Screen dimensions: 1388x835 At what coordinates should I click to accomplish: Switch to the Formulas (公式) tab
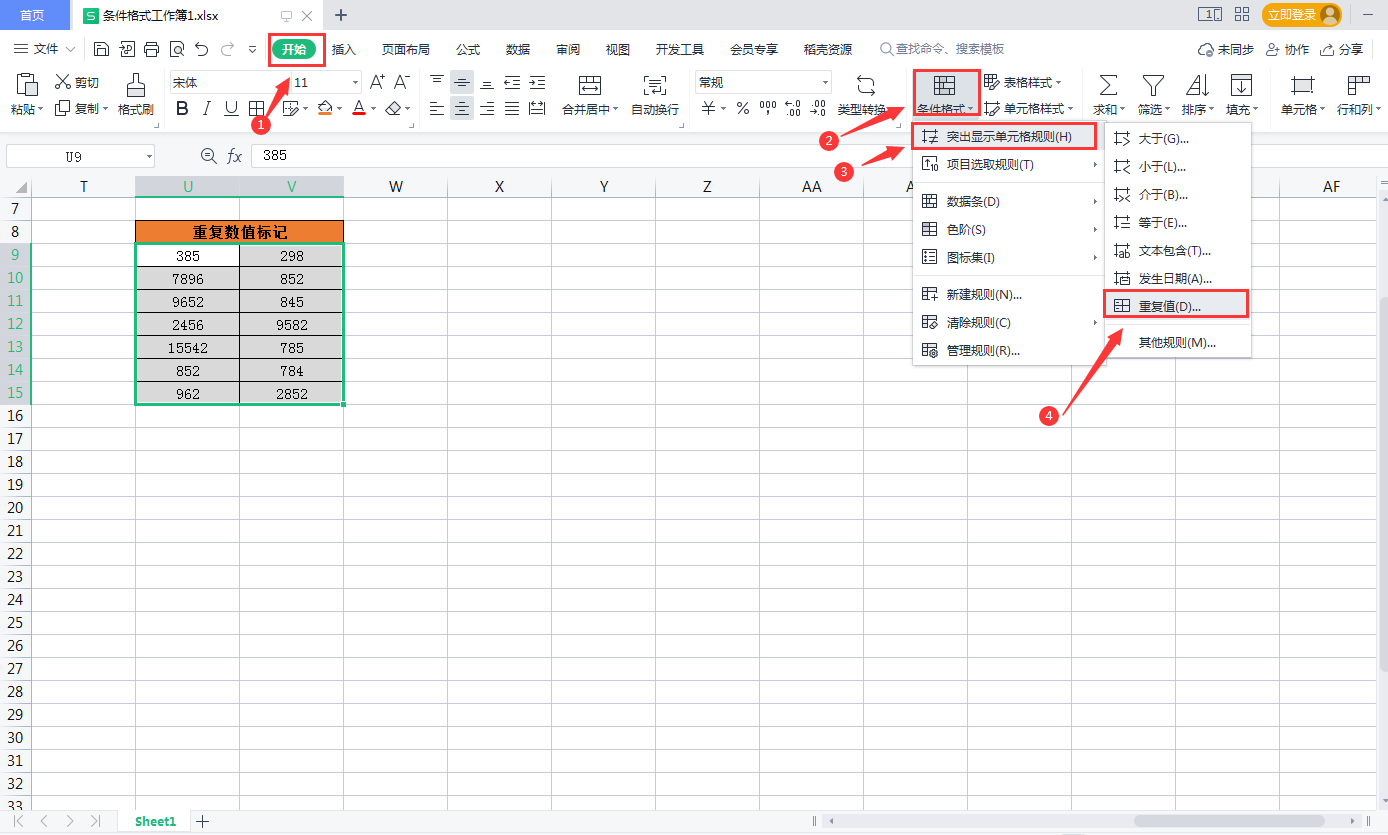[x=468, y=49]
